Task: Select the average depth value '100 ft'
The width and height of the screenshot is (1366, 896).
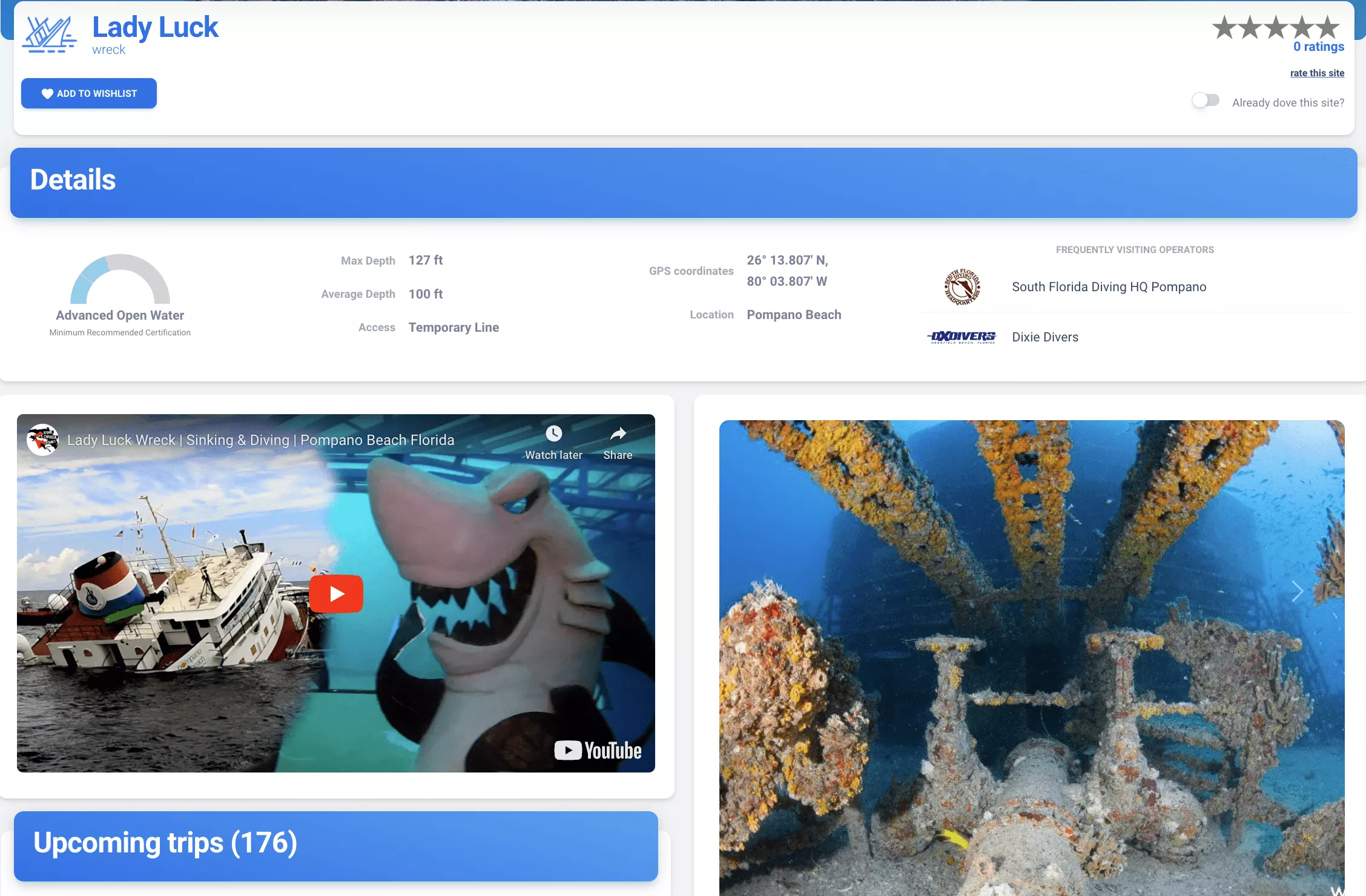Action: click(426, 294)
